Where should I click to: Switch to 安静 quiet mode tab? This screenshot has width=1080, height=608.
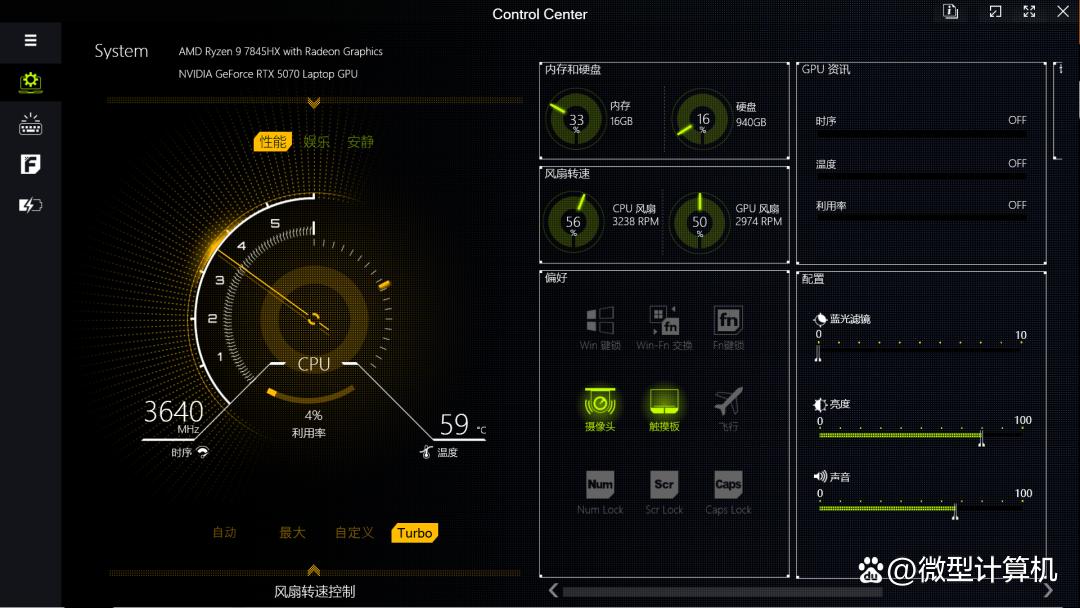360,142
